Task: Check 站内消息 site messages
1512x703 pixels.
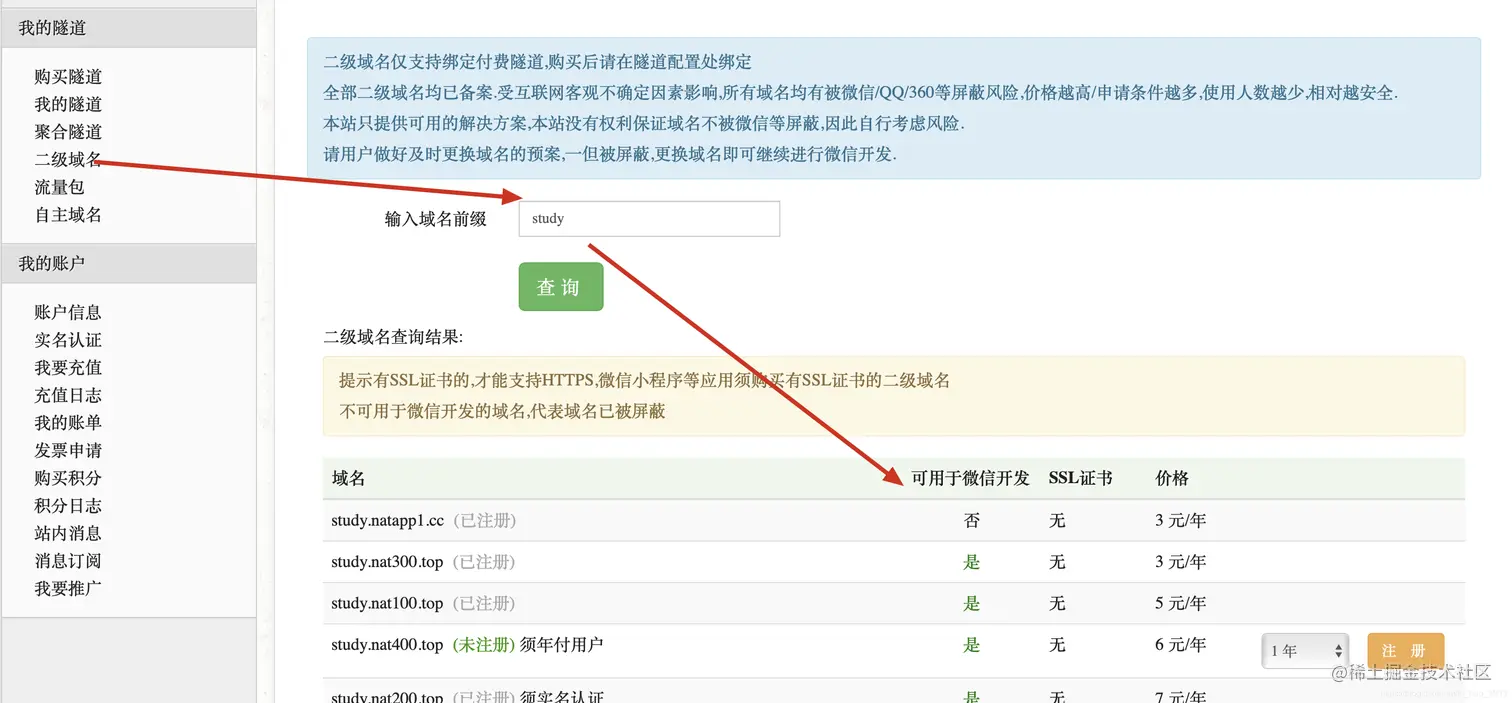Action: 66,533
